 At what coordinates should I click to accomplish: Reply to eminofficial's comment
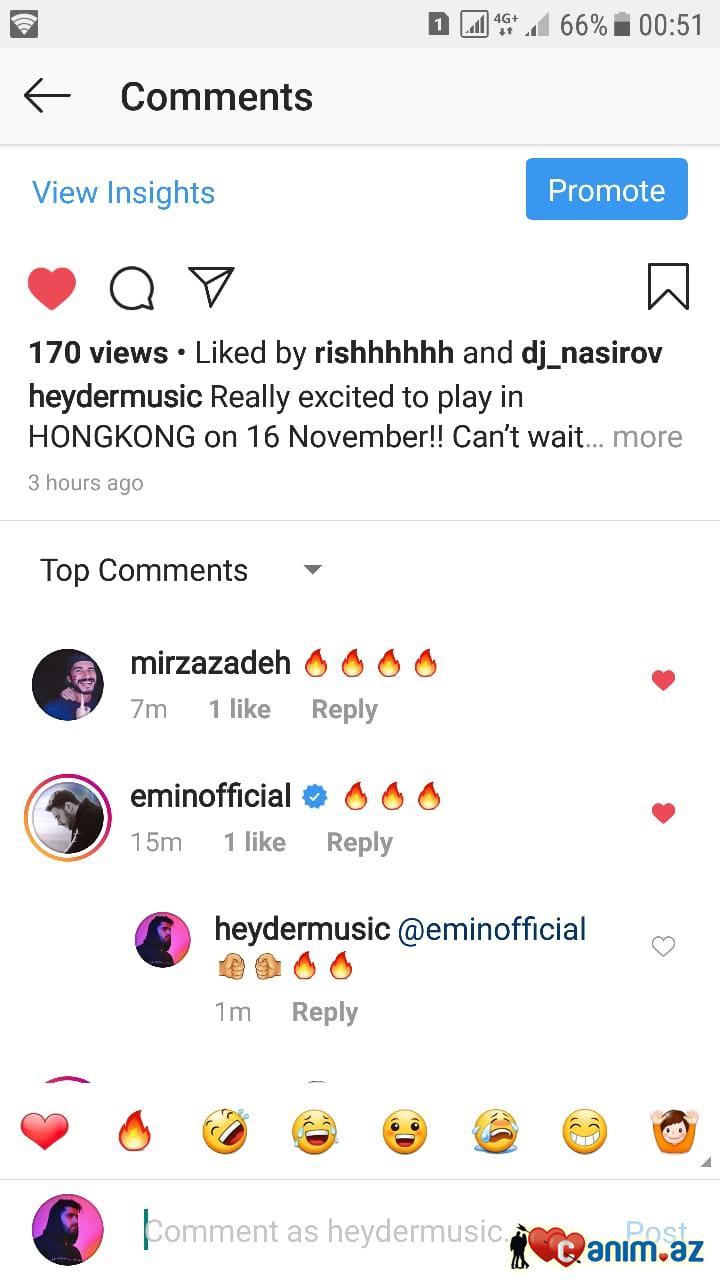359,842
